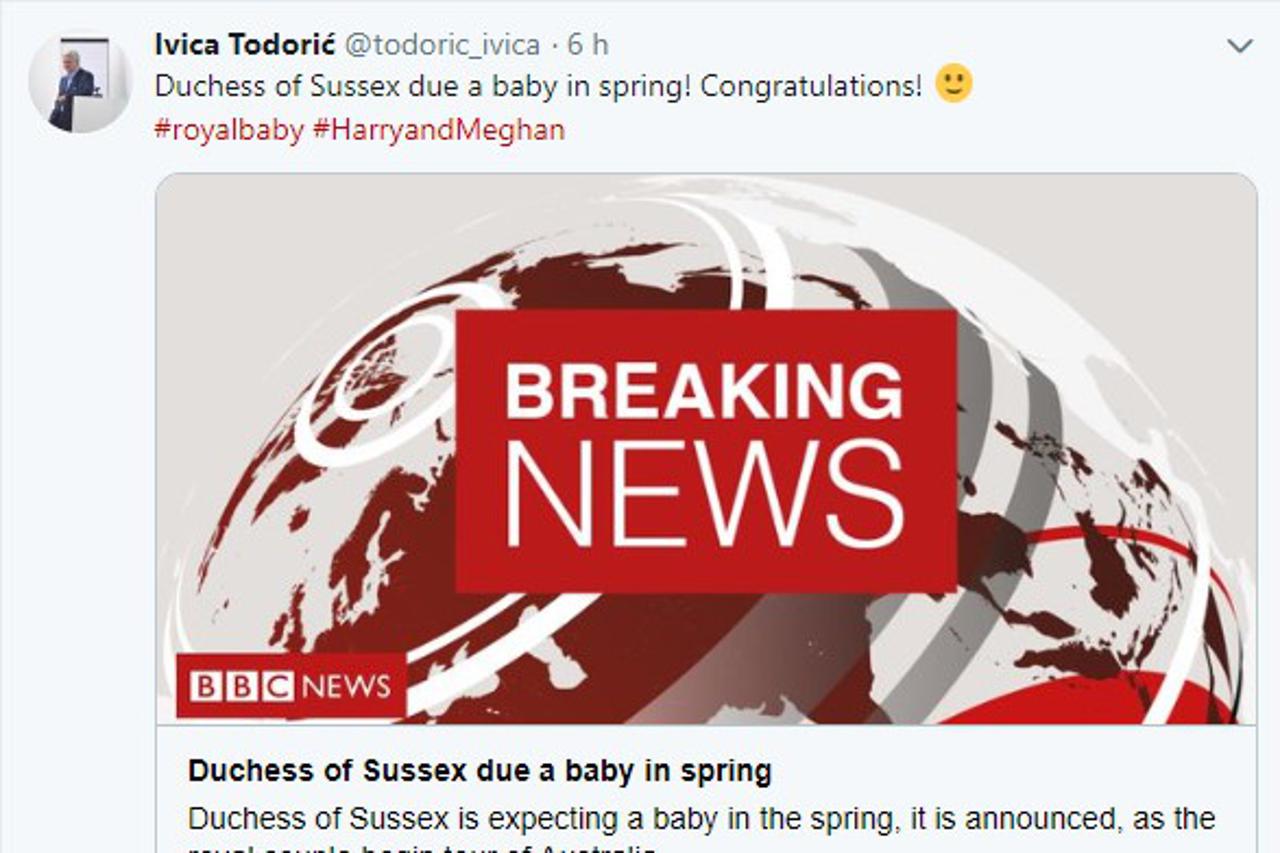Click the white BBC blocks in logo
The width and height of the screenshot is (1280, 853).
coord(241,686)
